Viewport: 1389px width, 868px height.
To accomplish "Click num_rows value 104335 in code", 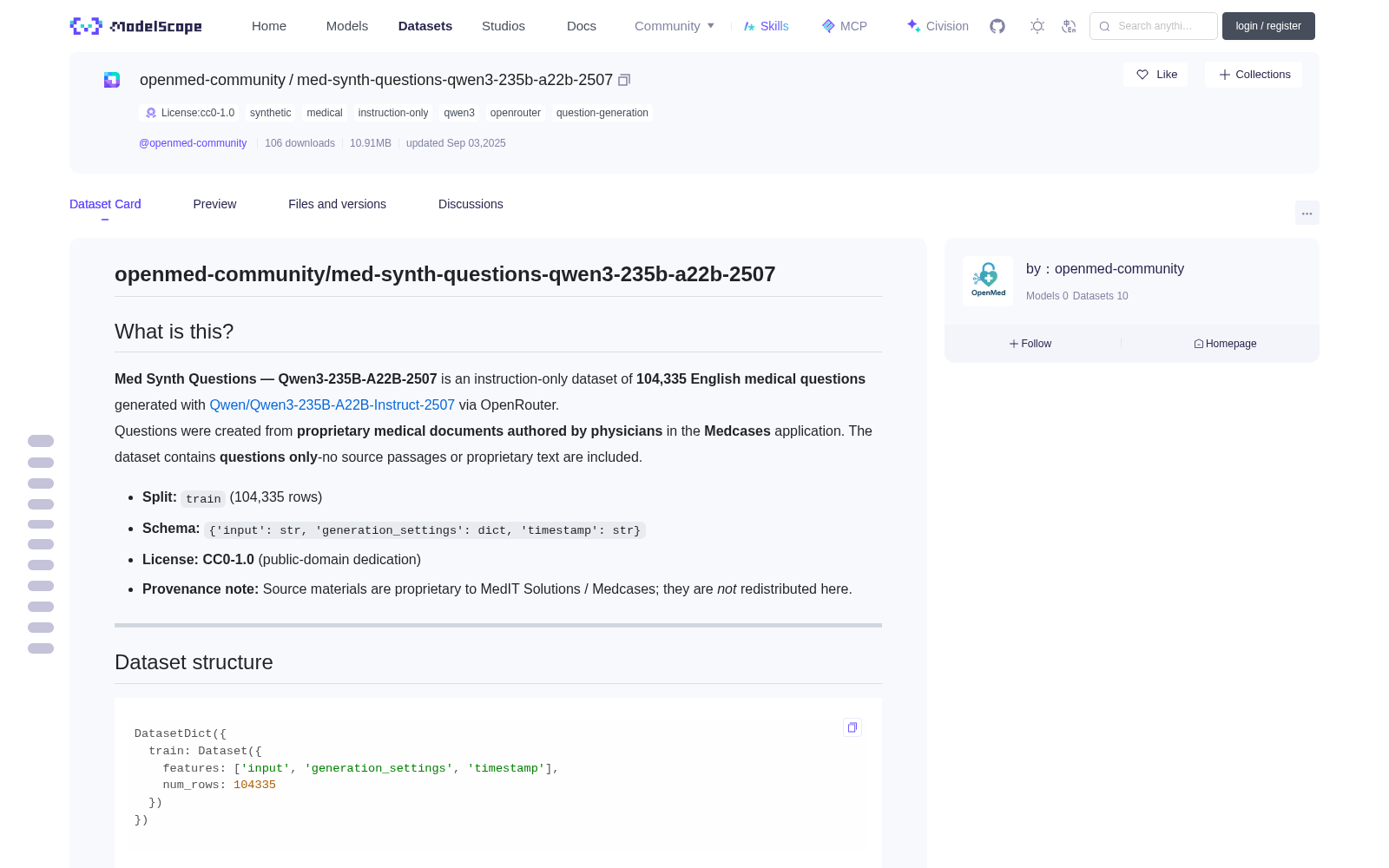I will point(254,785).
